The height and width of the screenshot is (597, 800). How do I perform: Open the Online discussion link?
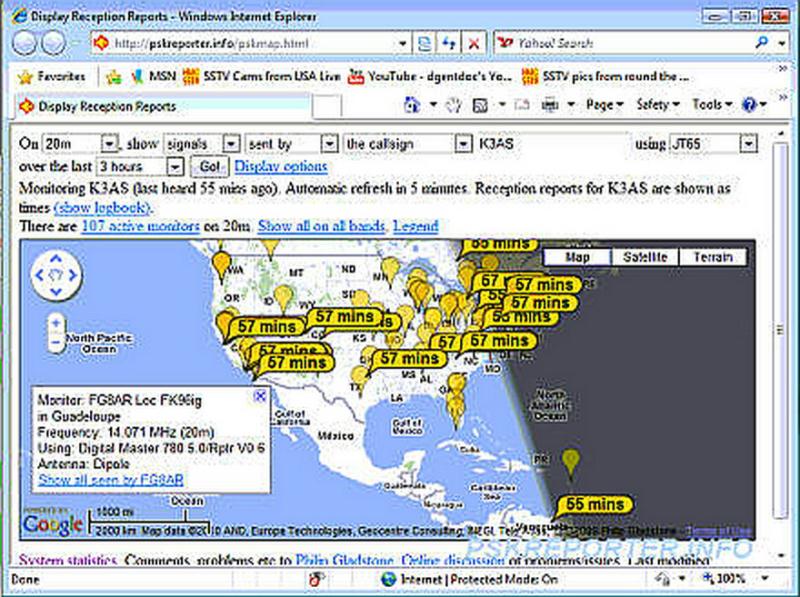(453, 560)
